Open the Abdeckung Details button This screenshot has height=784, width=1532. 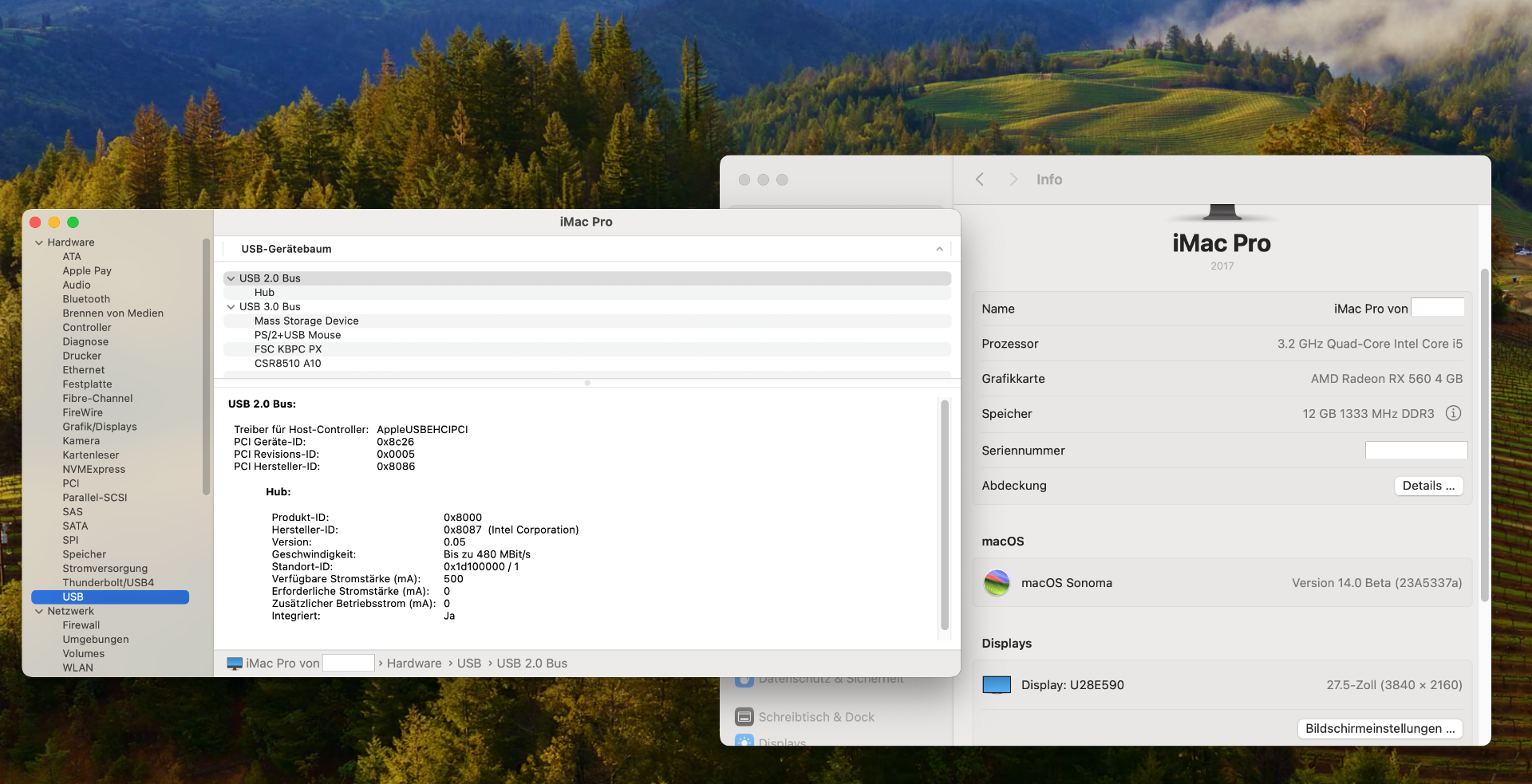point(1428,486)
